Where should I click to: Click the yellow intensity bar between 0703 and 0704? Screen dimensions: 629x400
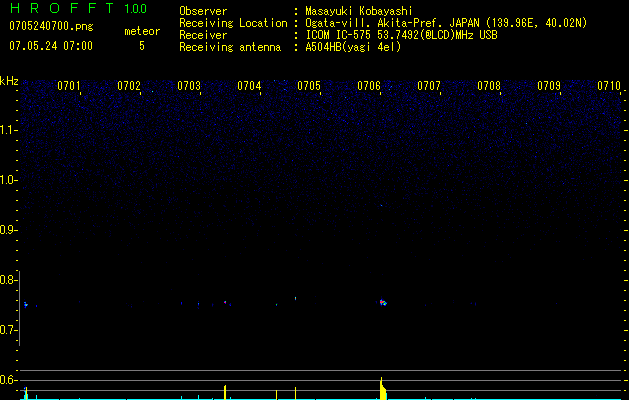[x=225, y=392]
